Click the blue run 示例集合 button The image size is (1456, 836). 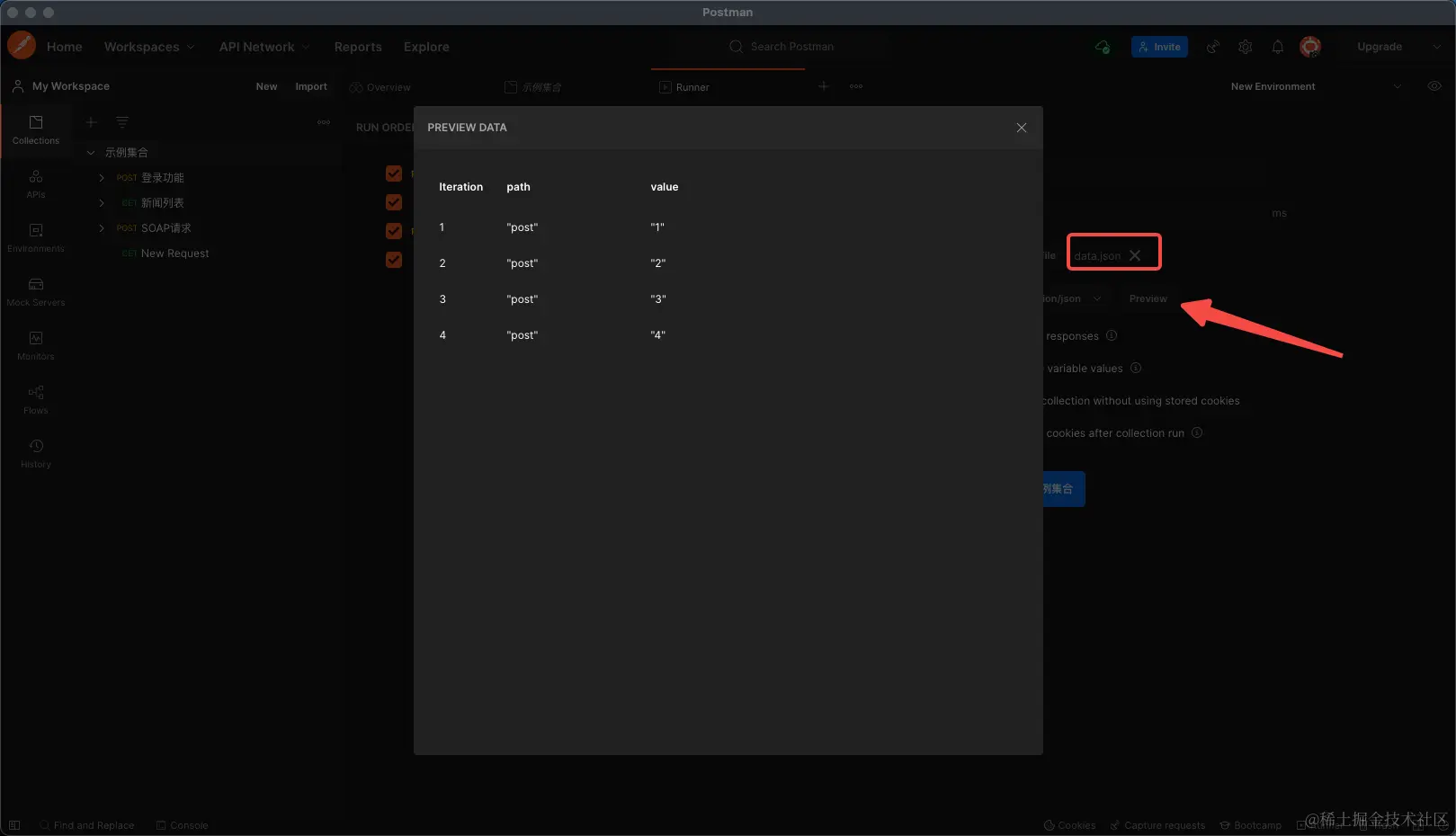1064,489
